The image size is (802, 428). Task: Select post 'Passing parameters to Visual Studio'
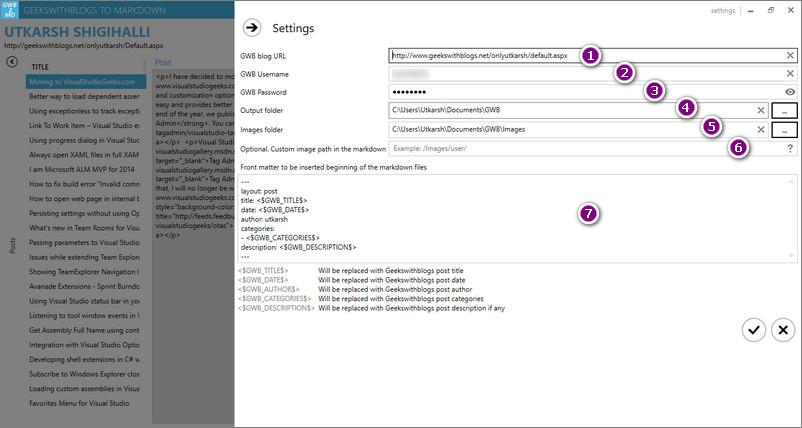point(86,242)
